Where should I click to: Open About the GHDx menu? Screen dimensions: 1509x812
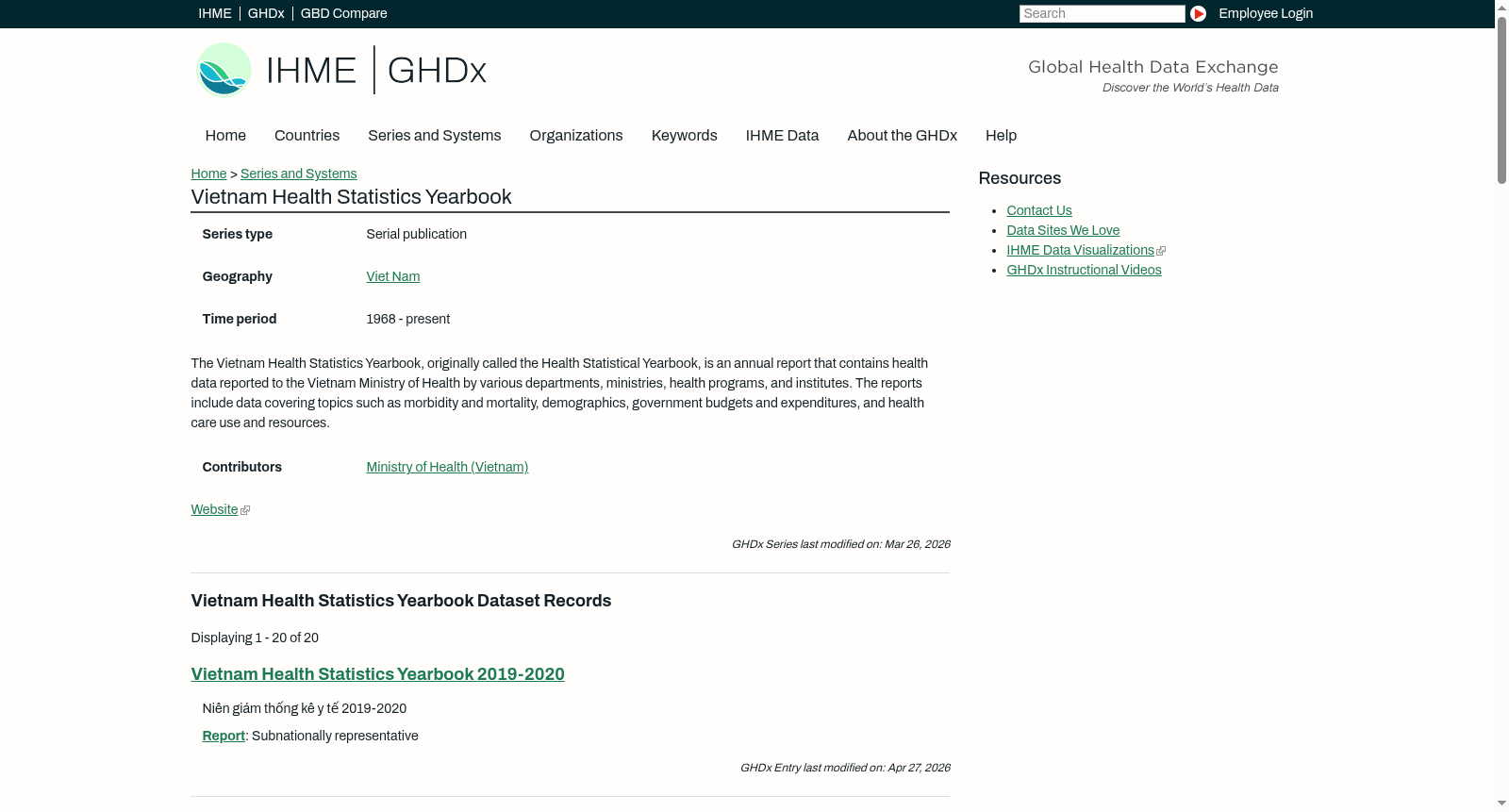[902, 136]
